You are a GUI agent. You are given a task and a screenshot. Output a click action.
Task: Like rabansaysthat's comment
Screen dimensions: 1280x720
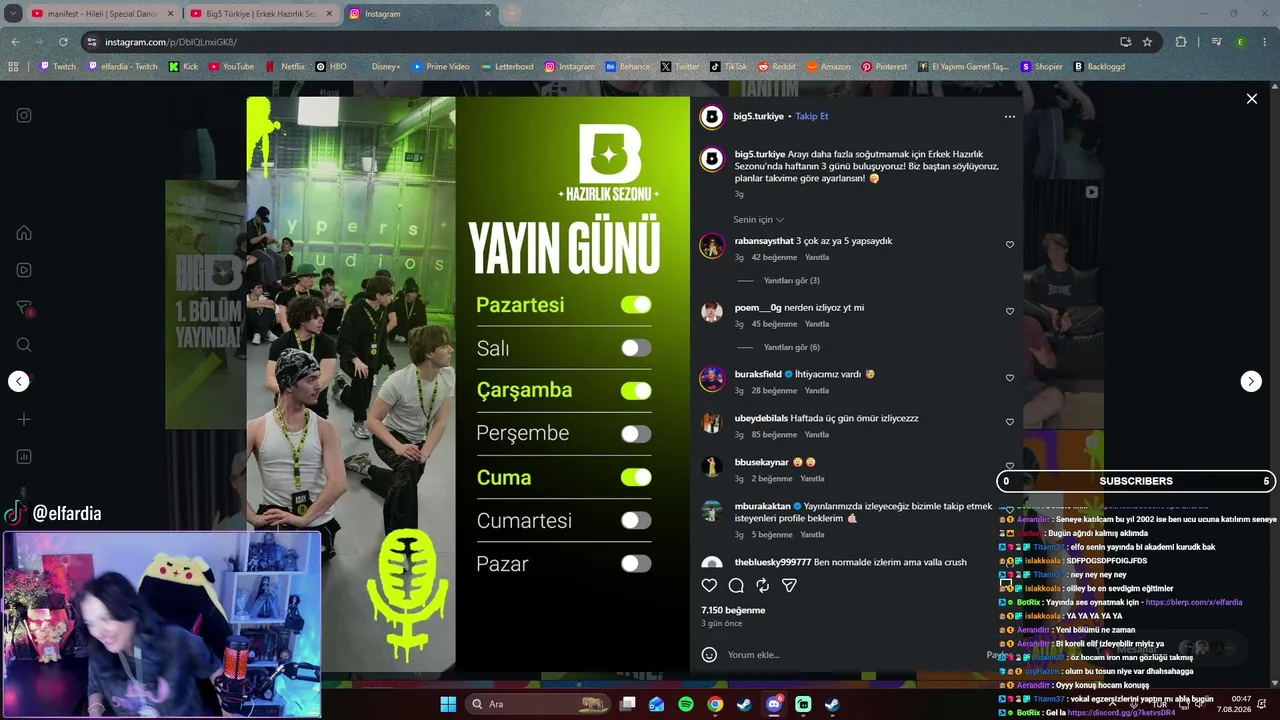[x=1010, y=245]
